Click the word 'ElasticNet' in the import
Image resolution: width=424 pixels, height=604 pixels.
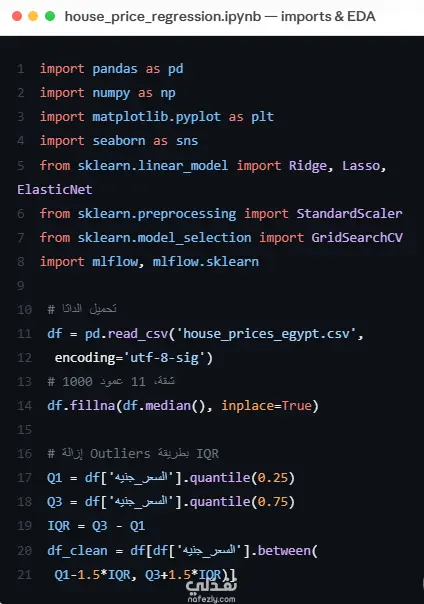(55, 190)
